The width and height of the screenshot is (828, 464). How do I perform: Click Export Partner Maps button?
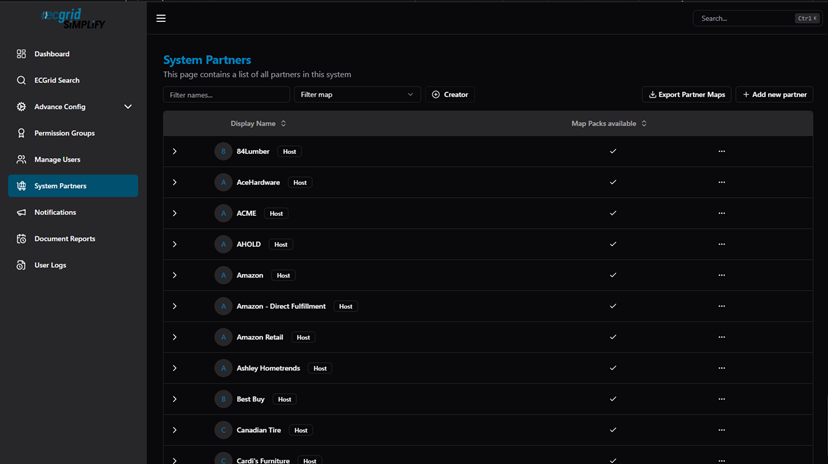coord(686,94)
